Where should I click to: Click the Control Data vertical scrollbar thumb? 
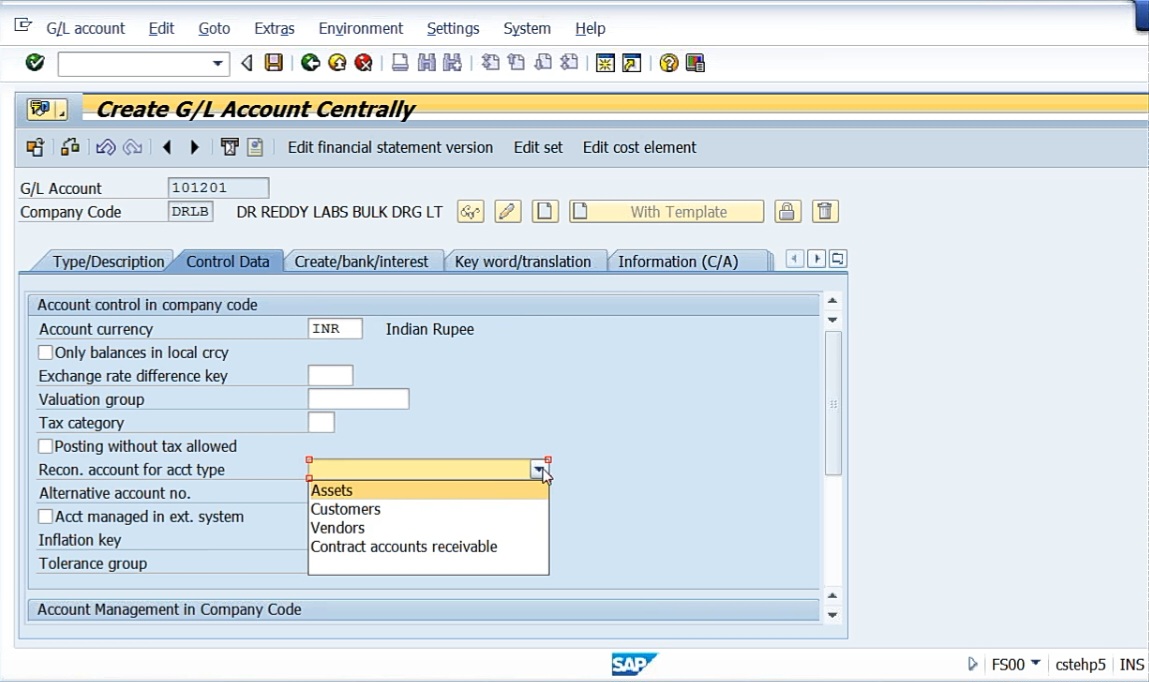click(832, 403)
